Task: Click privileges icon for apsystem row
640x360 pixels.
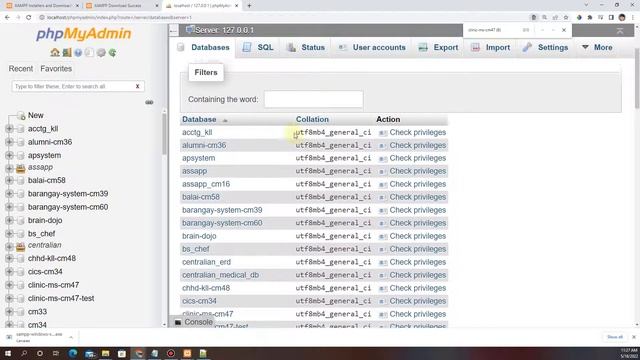Action: [382, 158]
